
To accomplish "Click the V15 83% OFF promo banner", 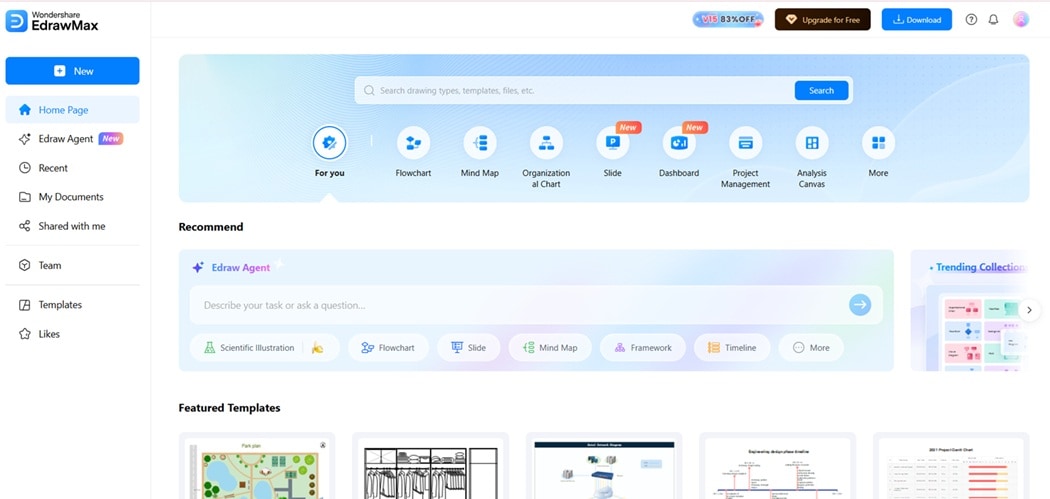I will point(728,19).
